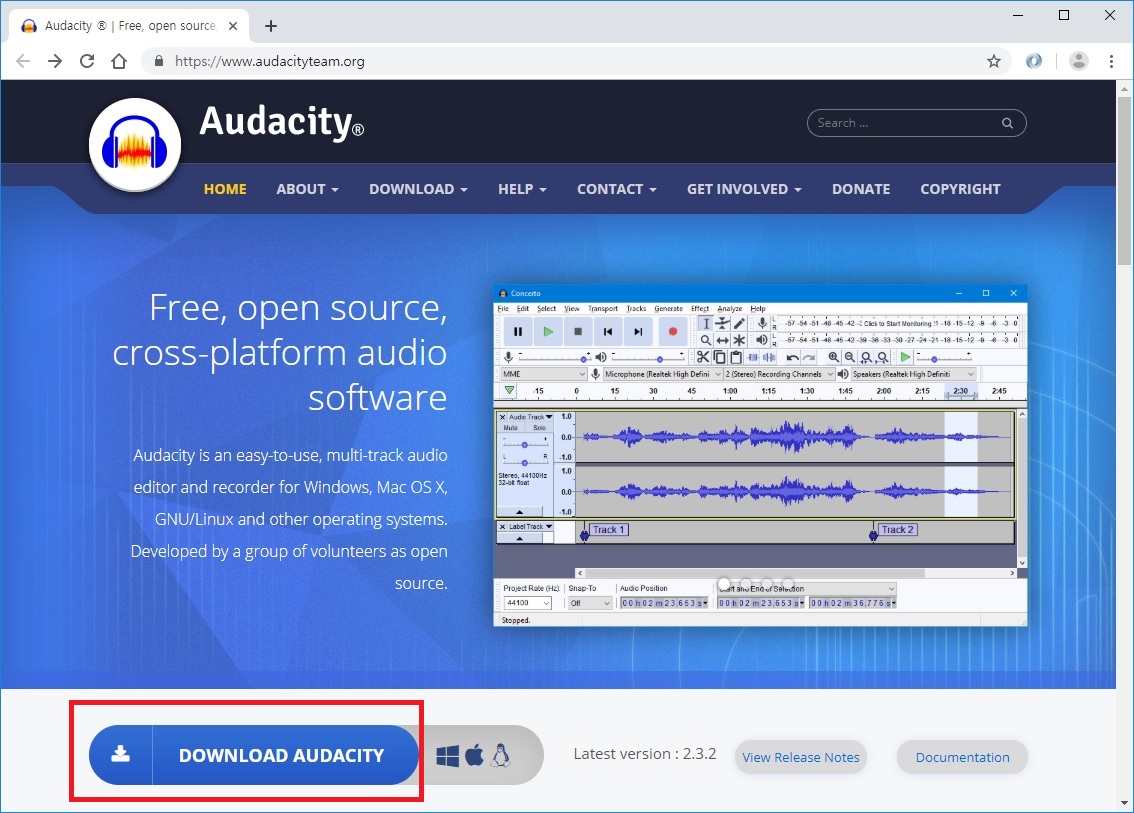Viewport: 1134px width, 813px height.
Task: Close the Audacity browser tab
Action: pos(233,26)
